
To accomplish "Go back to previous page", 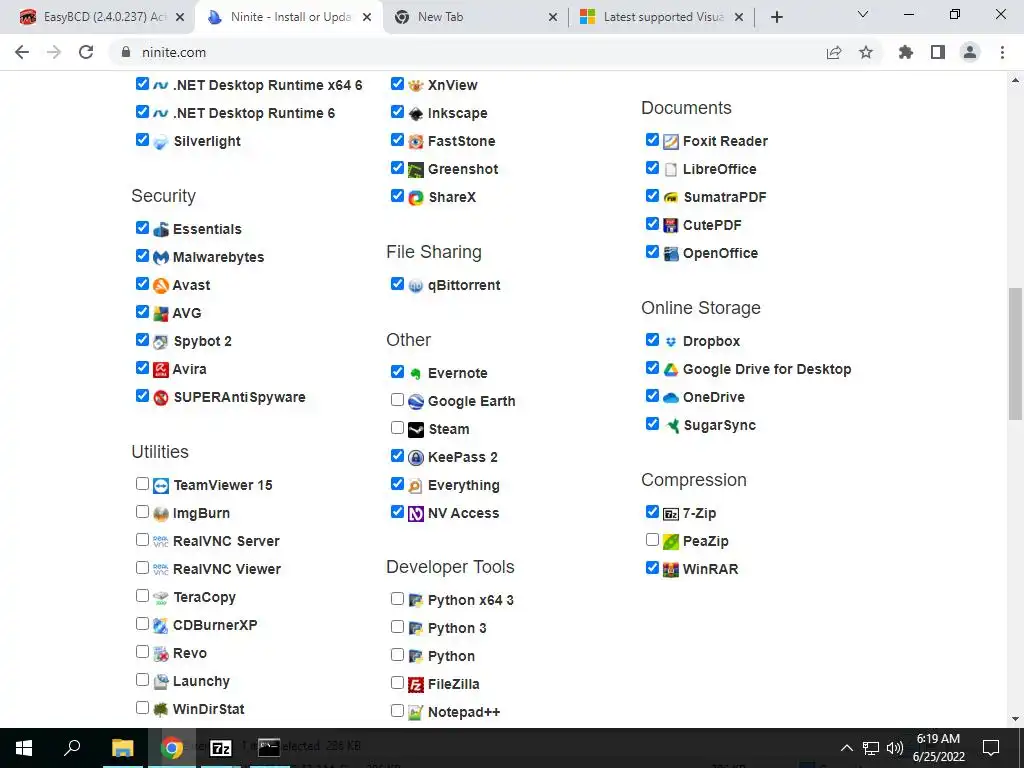I will pyautogui.click(x=22, y=52).
